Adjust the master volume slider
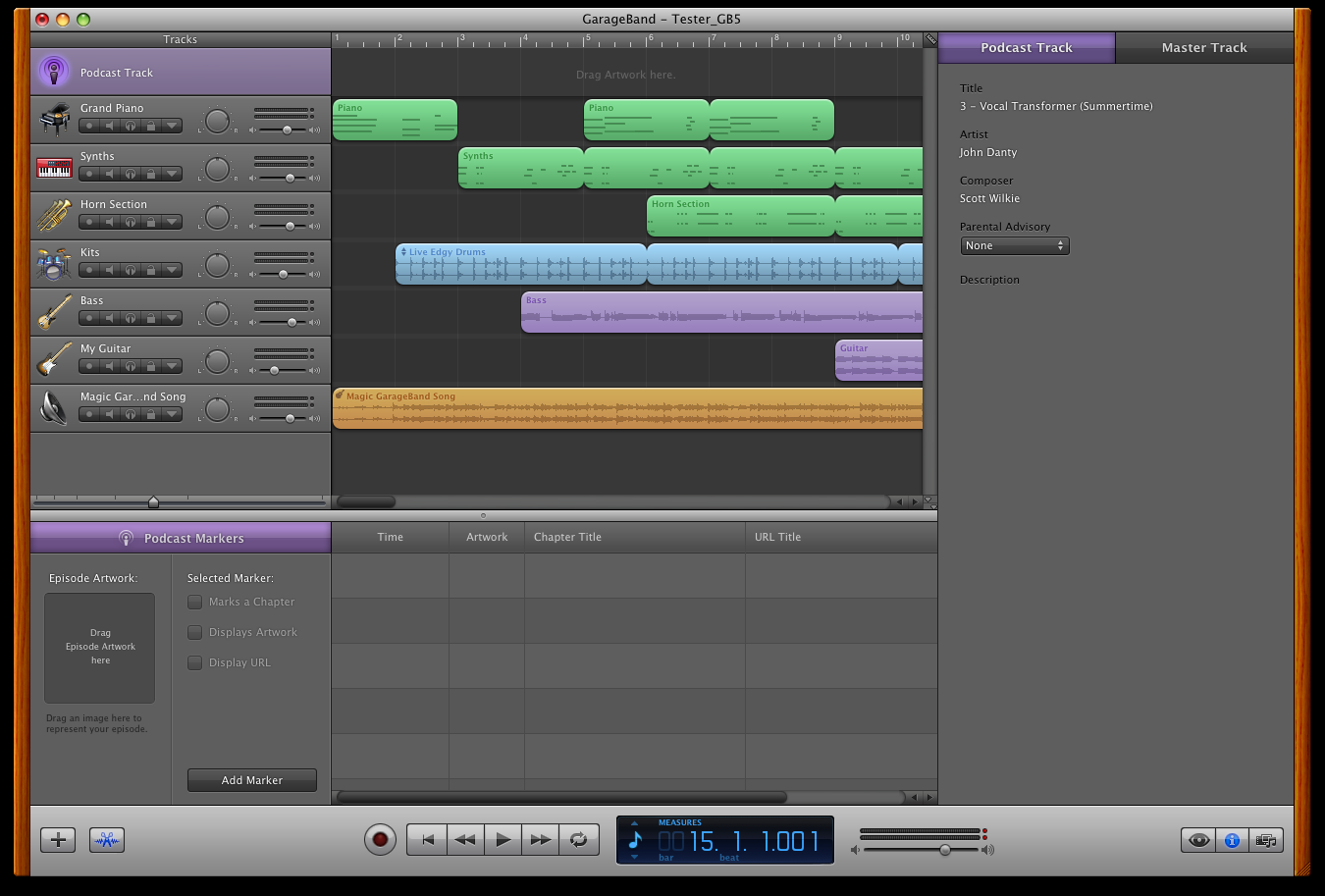The height and width of the screenshot is (896, 1325). [x=944, y=850]
